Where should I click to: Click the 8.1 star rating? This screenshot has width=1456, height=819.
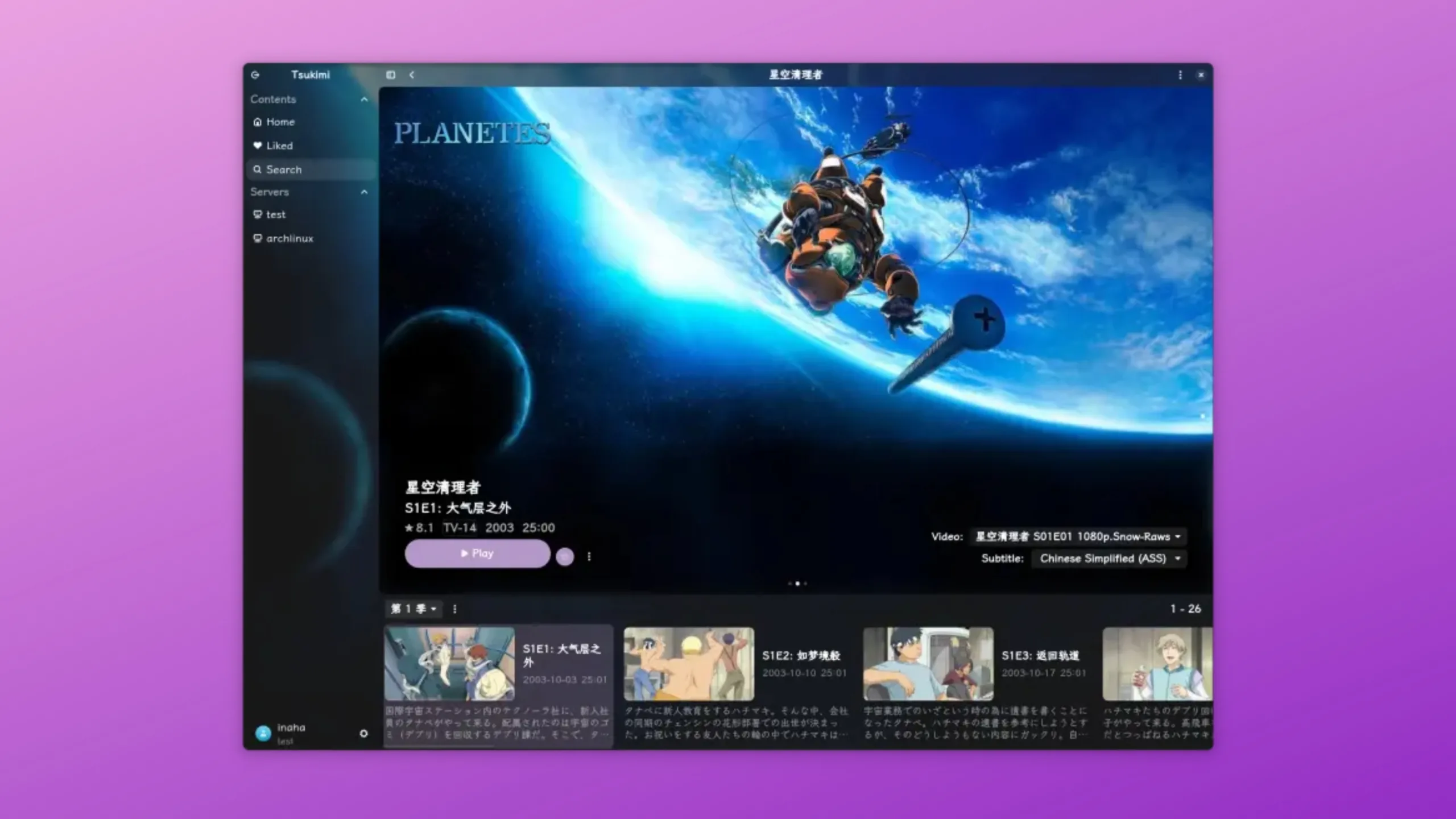tap(419, 528)
